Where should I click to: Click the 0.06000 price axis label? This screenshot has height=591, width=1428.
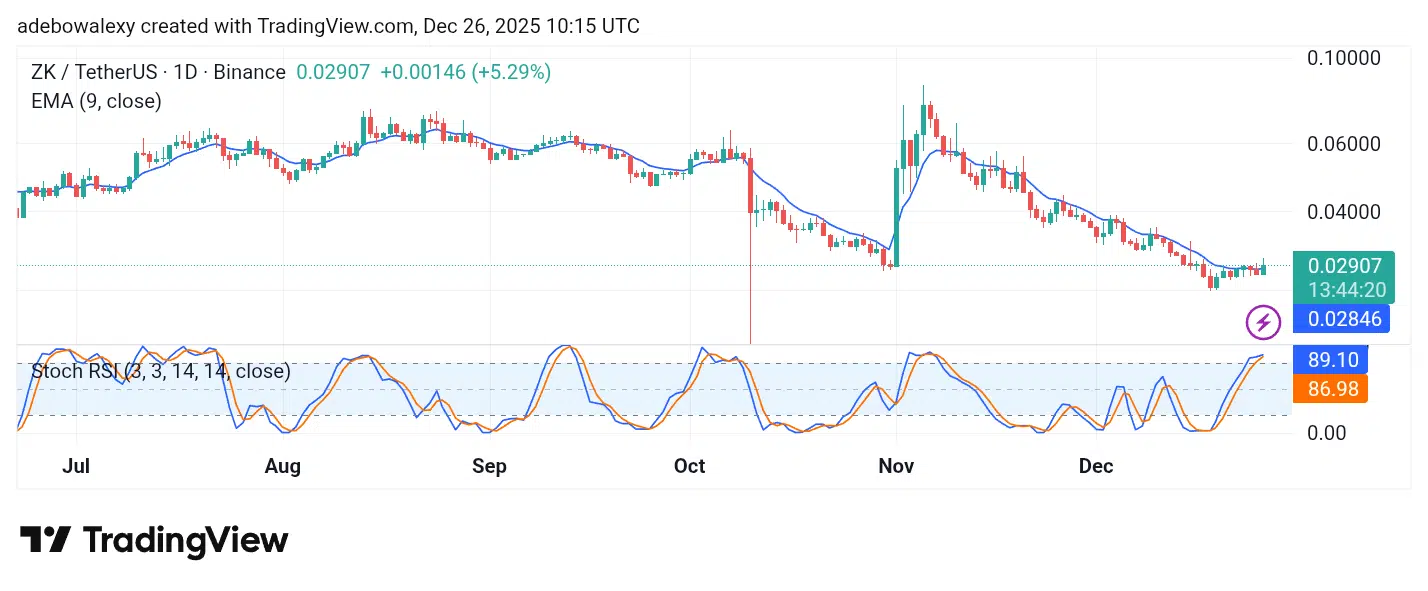tap(1345, 144)
